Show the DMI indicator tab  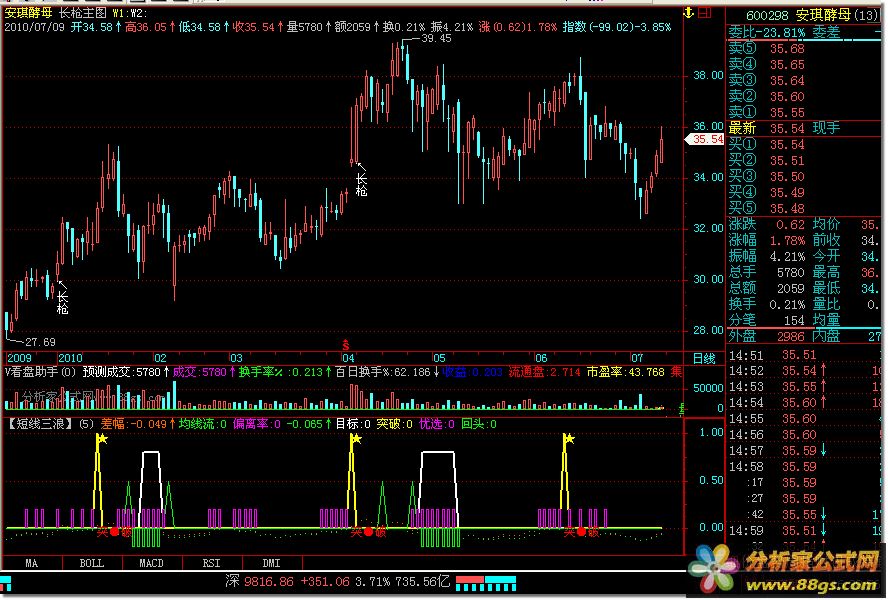point(271,563)
